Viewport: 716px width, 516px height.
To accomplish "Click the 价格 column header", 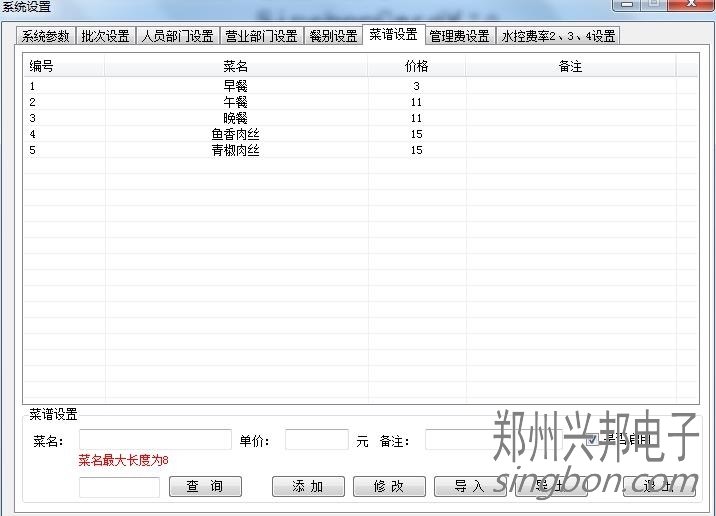I will pos(416,66).
